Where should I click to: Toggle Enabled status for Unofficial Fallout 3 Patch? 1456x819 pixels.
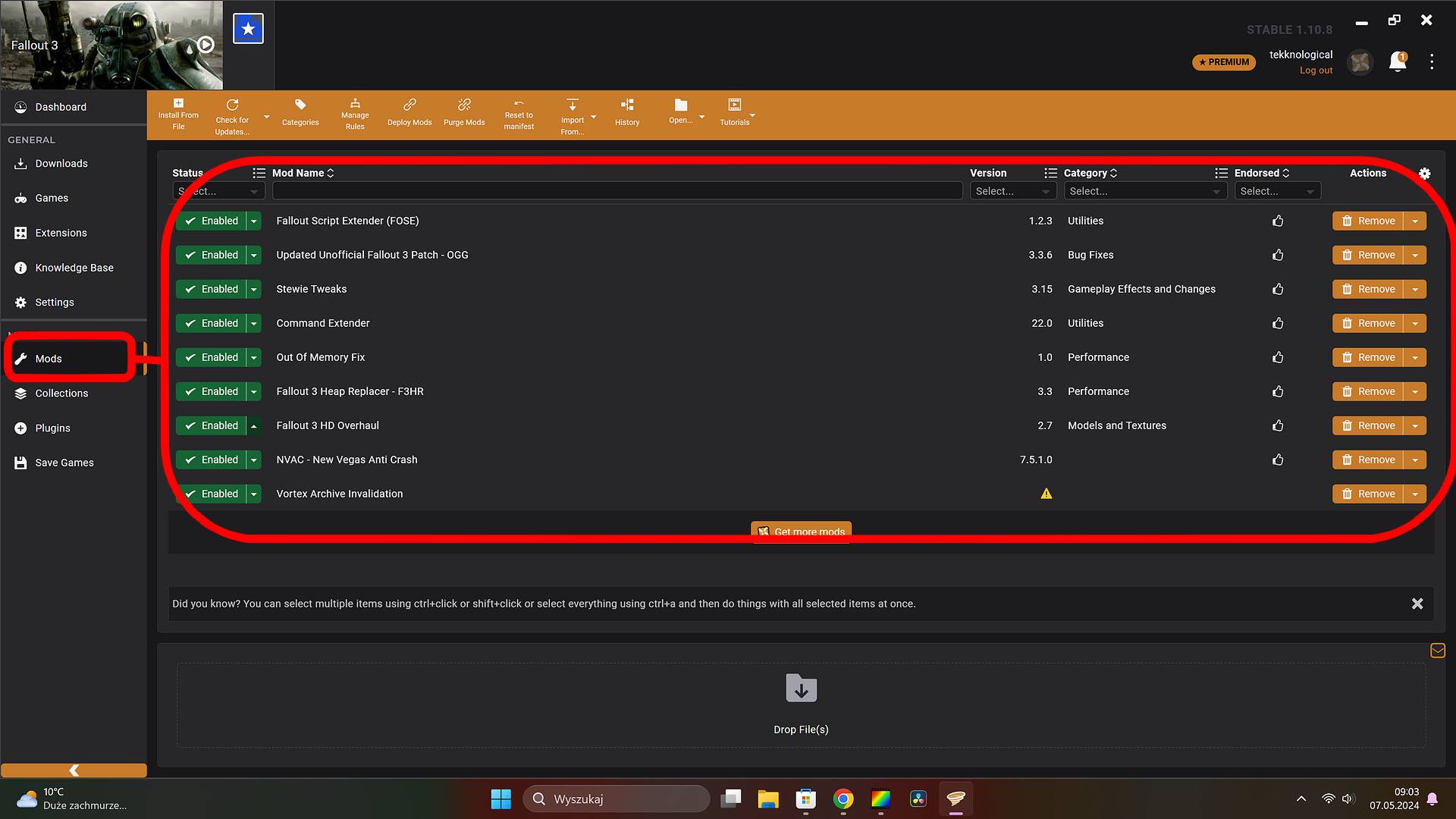[x=212, y=255]
